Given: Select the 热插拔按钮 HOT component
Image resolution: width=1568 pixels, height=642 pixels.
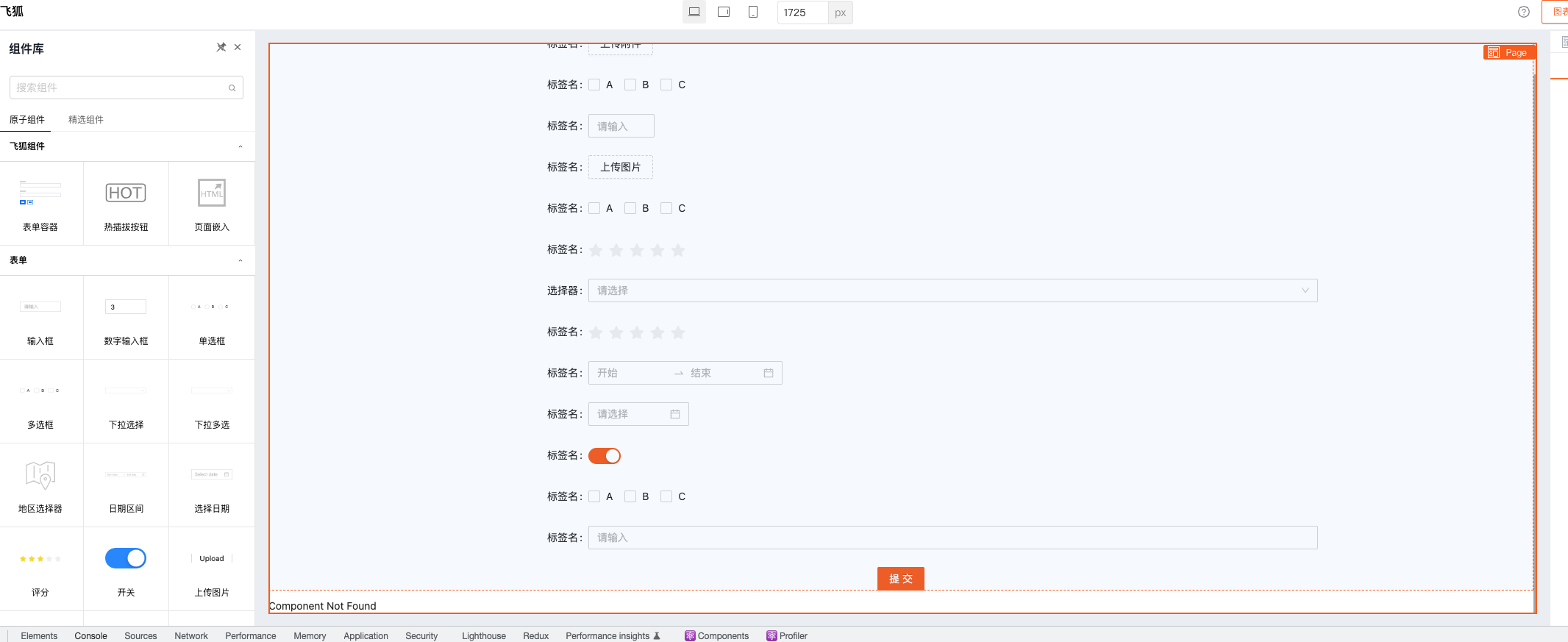Looking at the screenshot, I should tap(126, 204).
